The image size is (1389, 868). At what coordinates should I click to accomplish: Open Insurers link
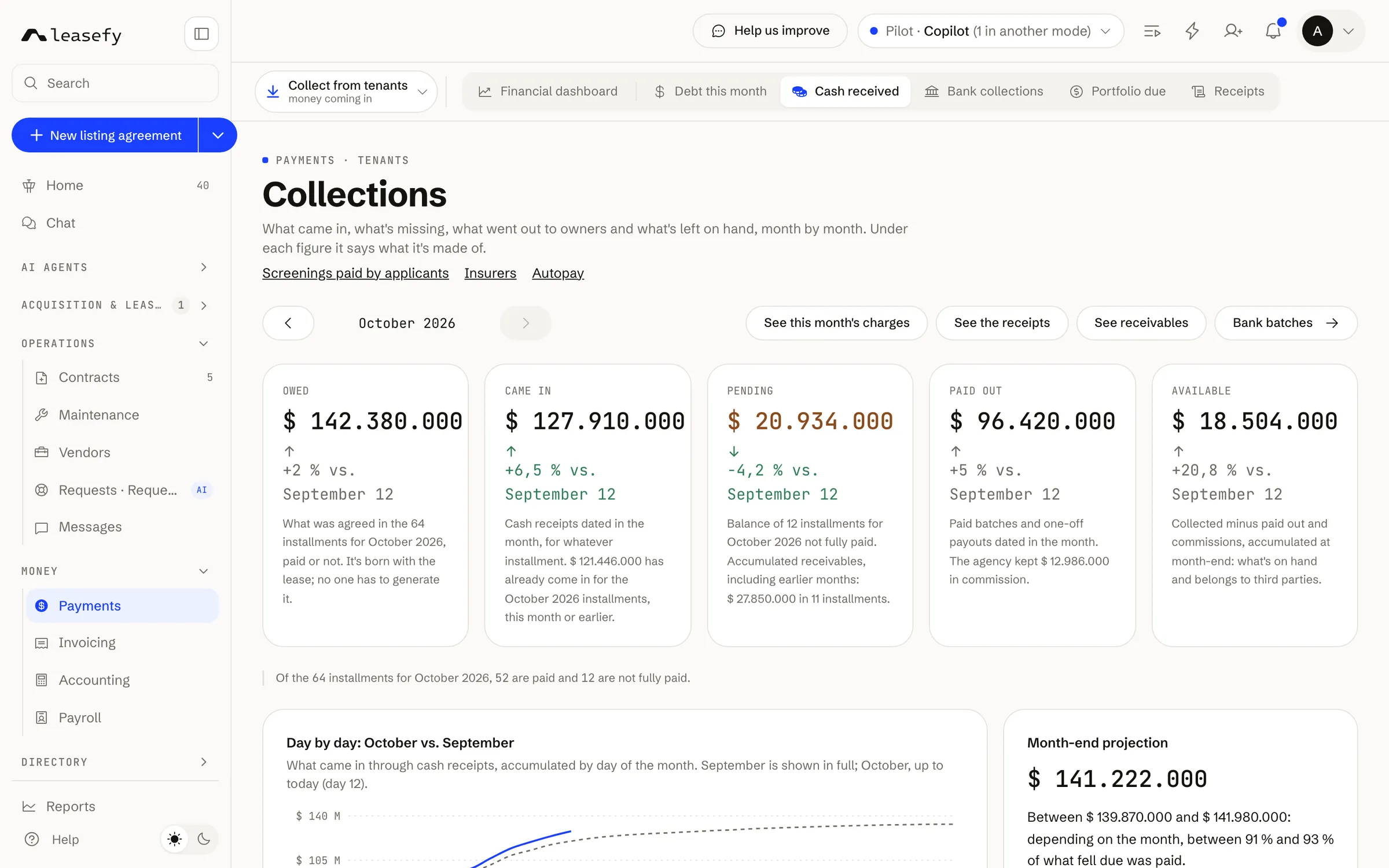coord(490,273)
